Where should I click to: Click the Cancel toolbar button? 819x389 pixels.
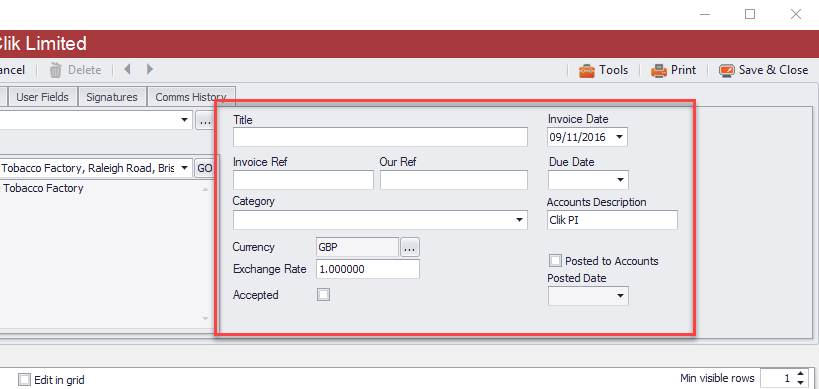coord(13,70)
